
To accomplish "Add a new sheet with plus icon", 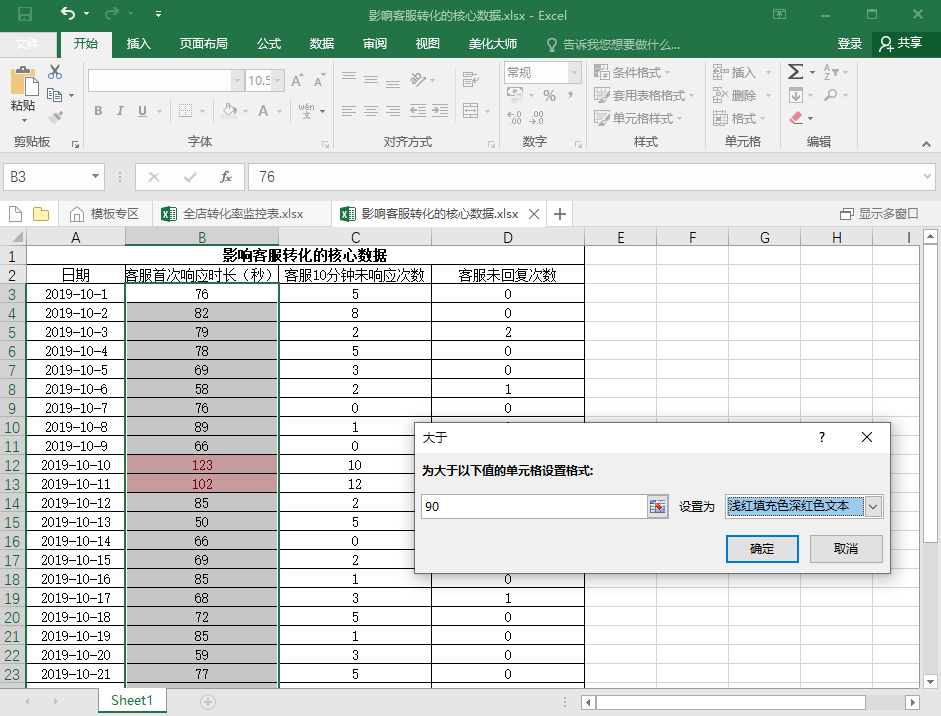I will pyautogui.click(x=208, y=702).
